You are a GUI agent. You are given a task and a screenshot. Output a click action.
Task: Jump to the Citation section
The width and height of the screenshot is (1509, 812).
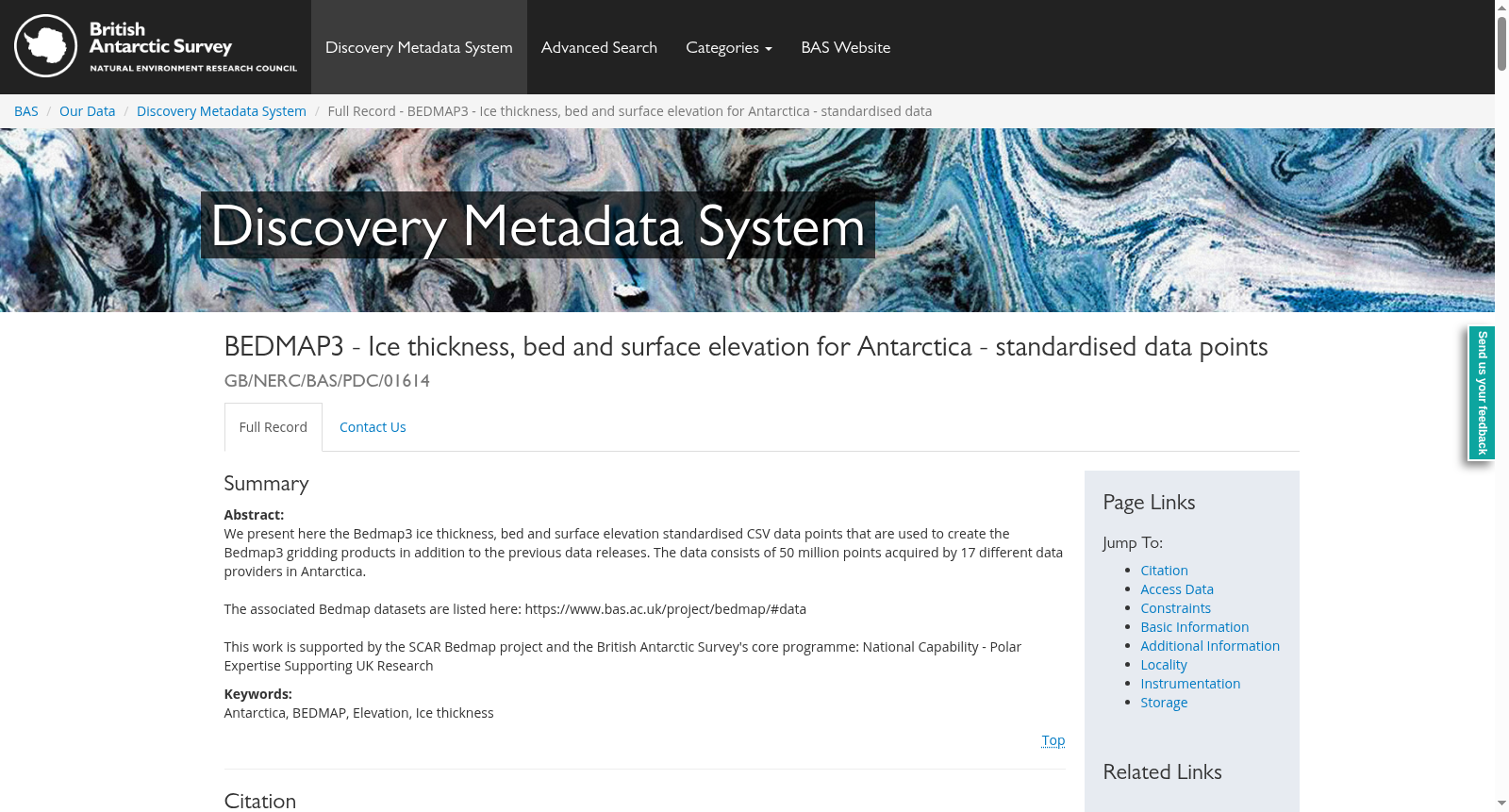[x=1164, y=571]
